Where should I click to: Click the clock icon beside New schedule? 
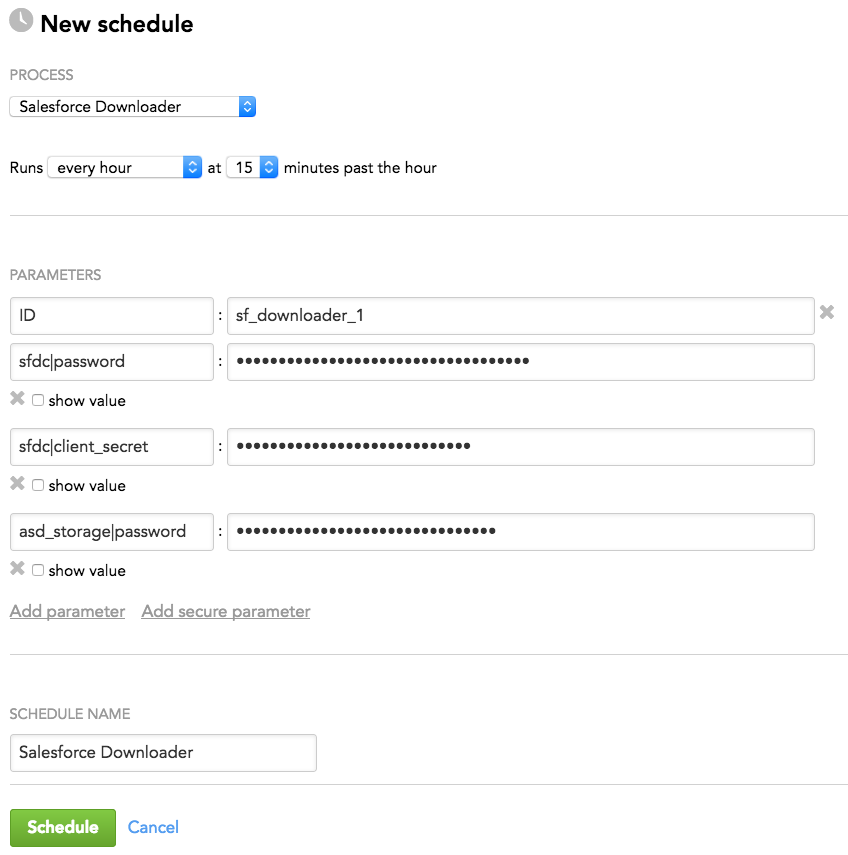click(x=21, y=21)
